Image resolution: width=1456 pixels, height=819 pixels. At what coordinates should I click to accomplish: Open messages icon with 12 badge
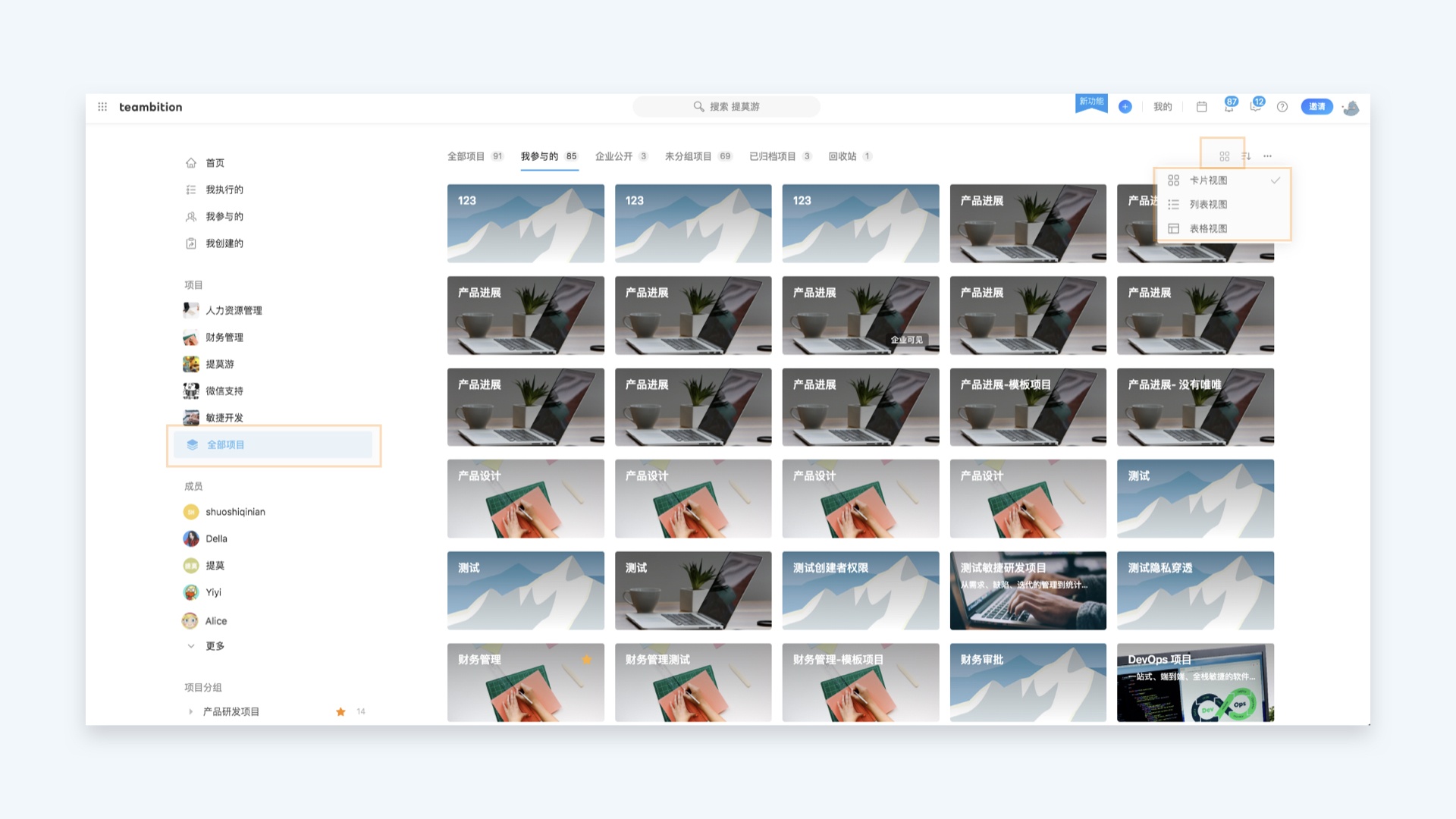tap(1257, 106)
